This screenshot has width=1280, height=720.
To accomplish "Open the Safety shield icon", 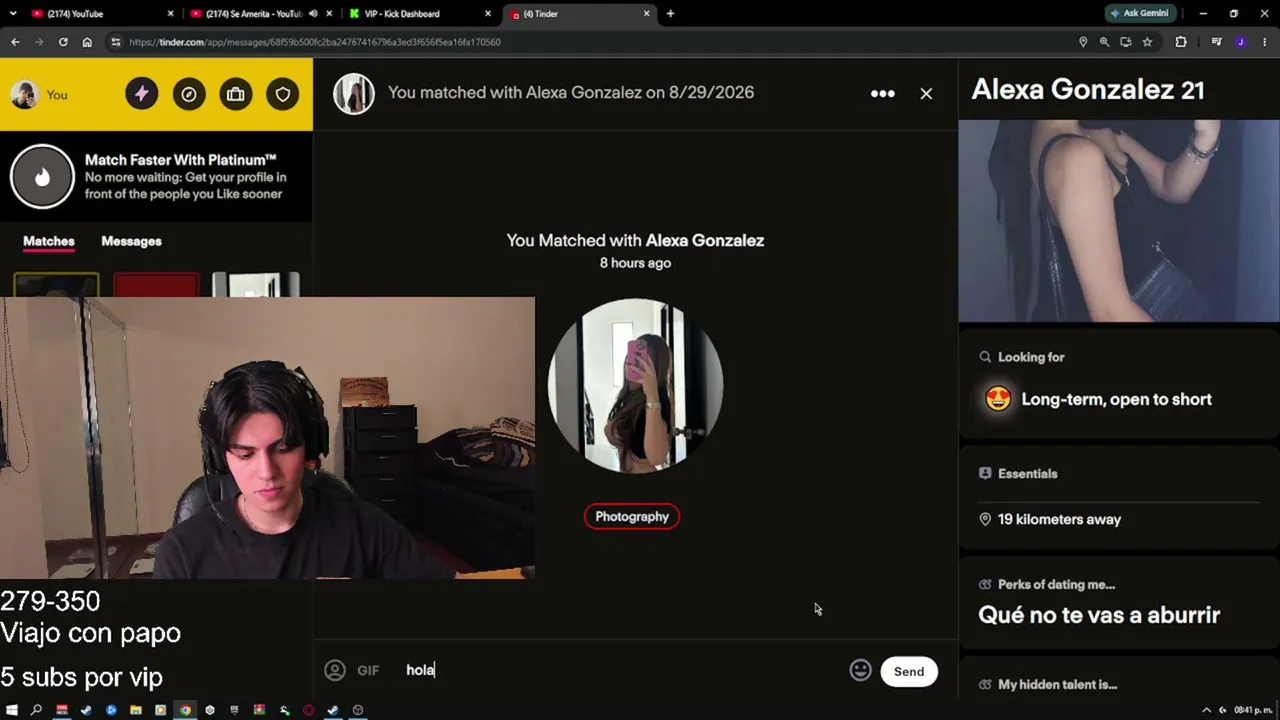I will (x=283, y=94).
